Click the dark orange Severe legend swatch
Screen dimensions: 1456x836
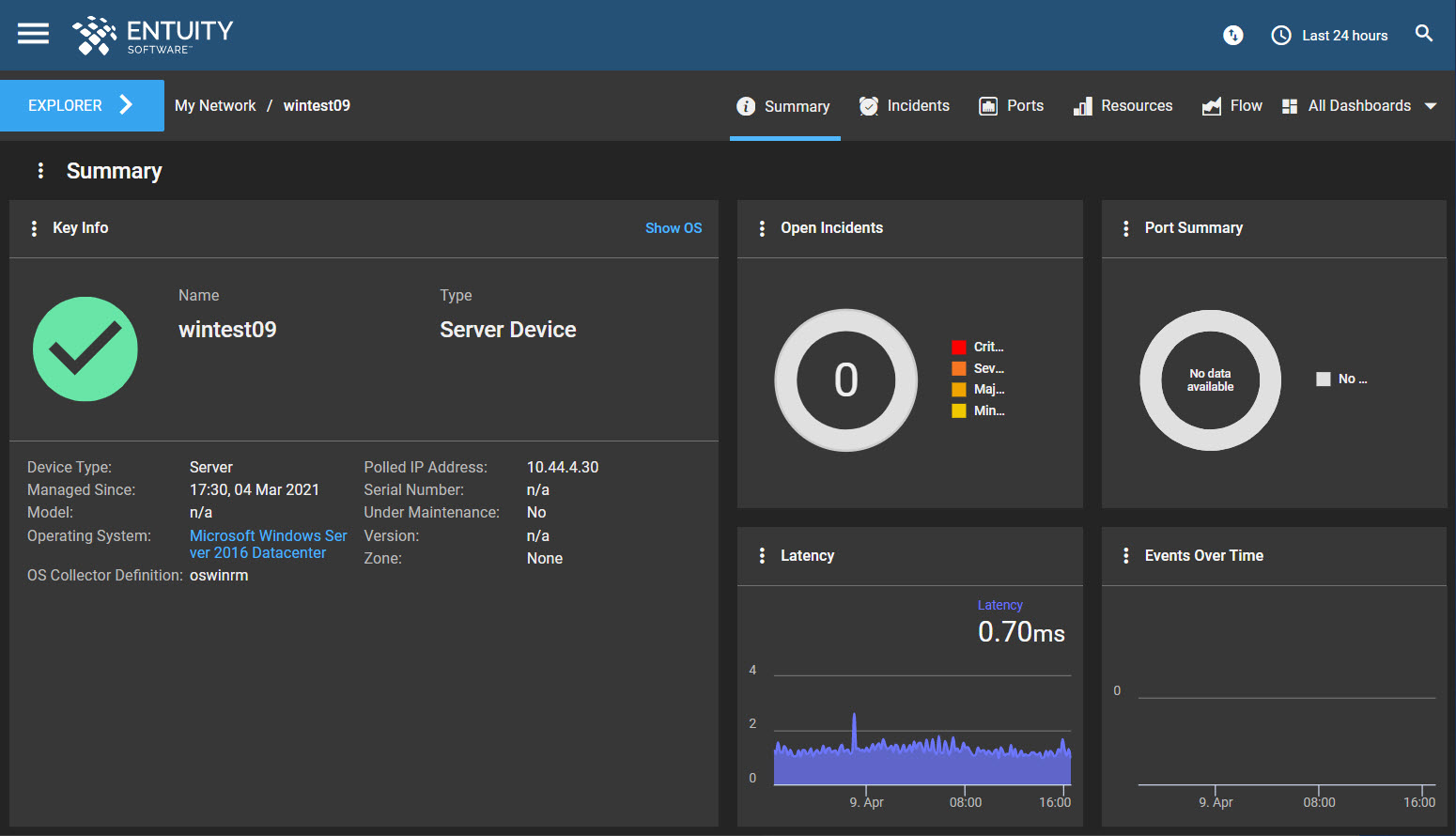(959, 368)
